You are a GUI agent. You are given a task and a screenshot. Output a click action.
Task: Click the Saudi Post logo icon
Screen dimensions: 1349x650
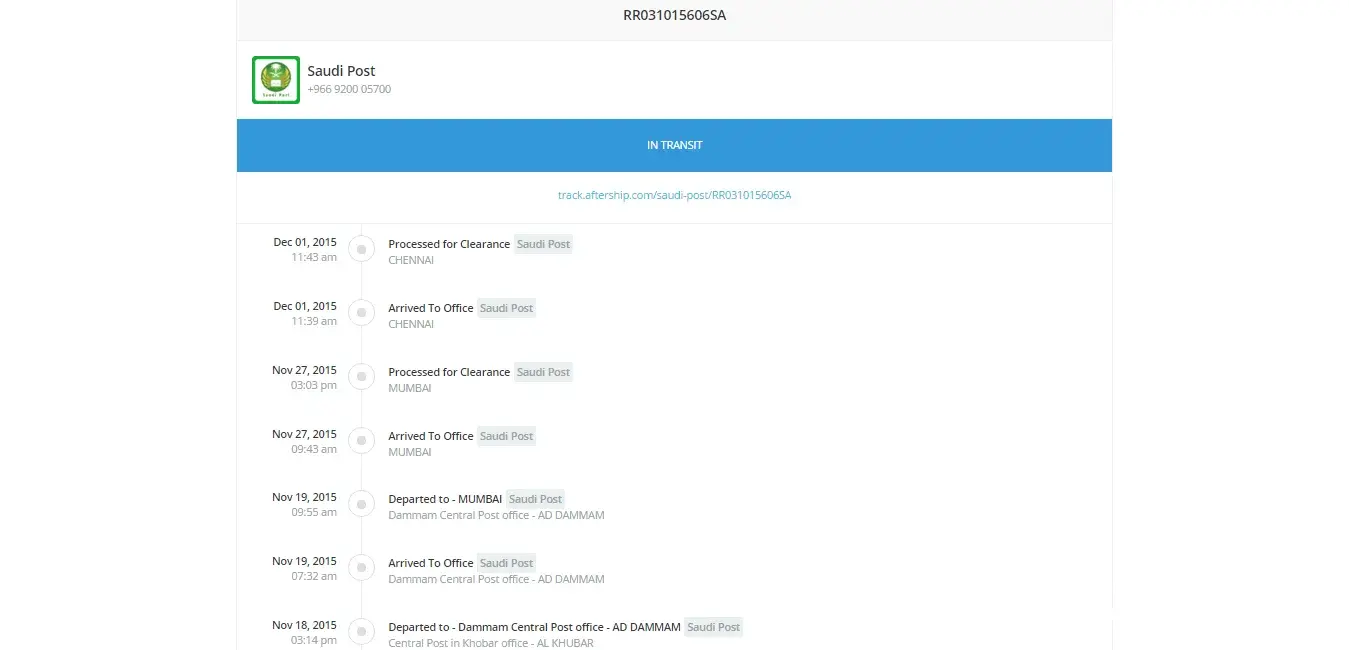pos(275,80)
